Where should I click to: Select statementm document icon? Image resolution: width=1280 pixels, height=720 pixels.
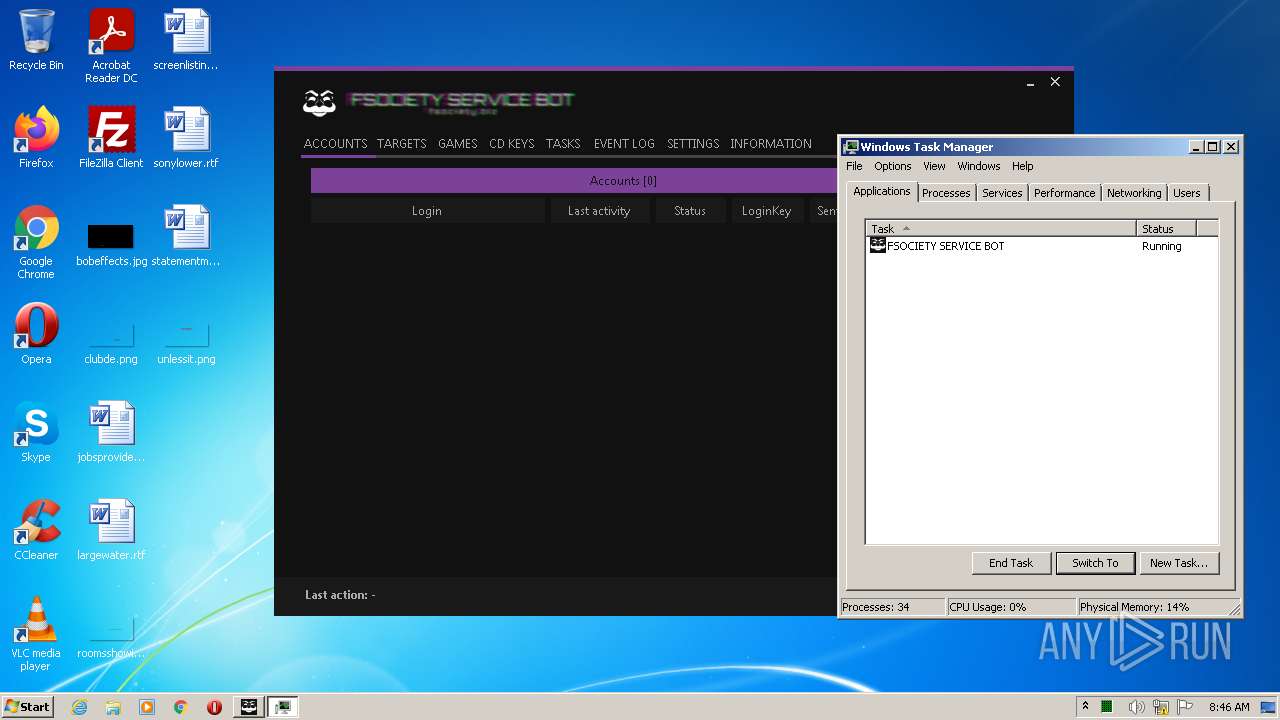tap(186, 235)
